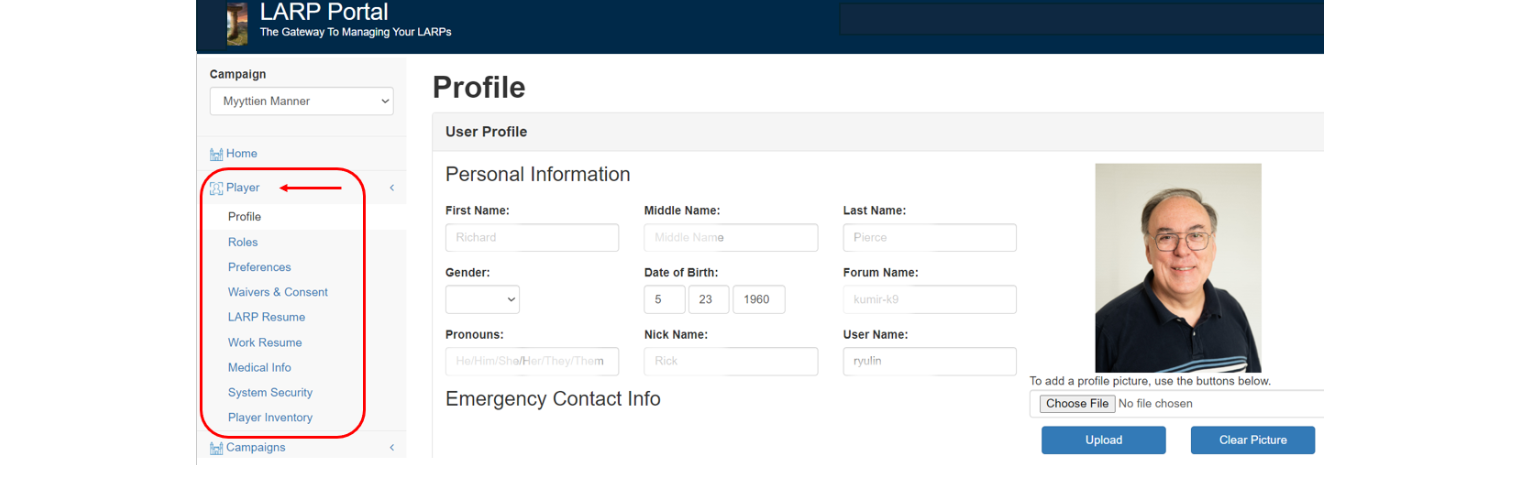The image size is (1539, 486).
Task: Open the Roles menu item
Action: pos(243,242)
